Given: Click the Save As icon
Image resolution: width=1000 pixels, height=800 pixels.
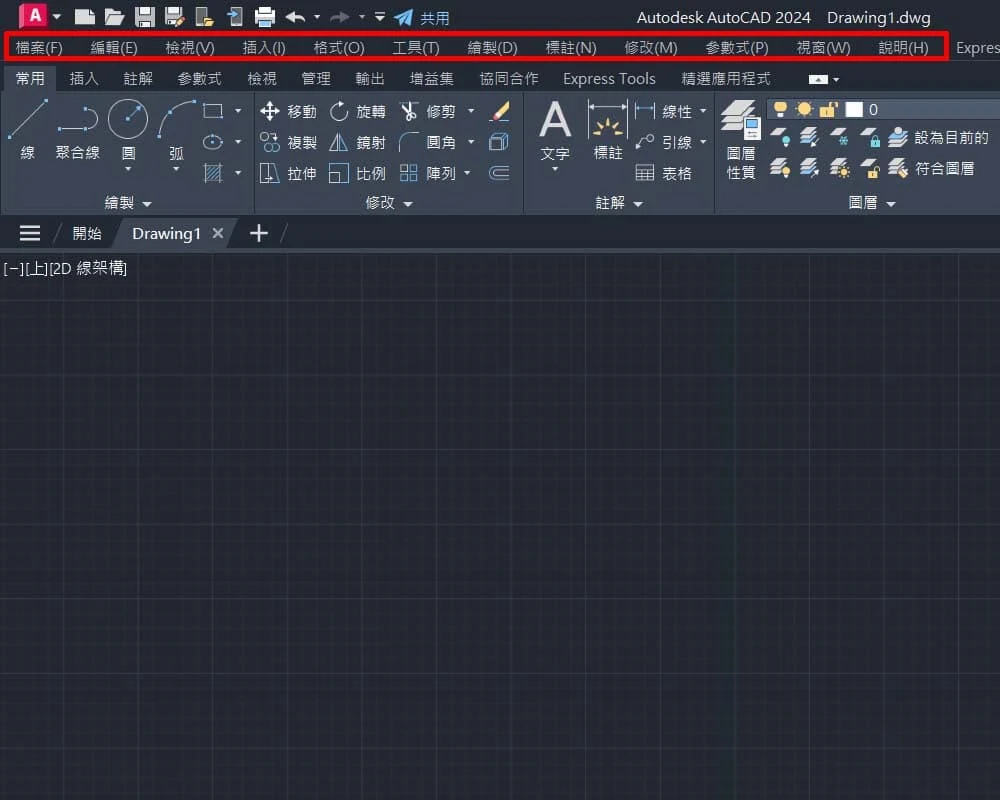Looking at the screenshot, I should (x=174, y=17).
